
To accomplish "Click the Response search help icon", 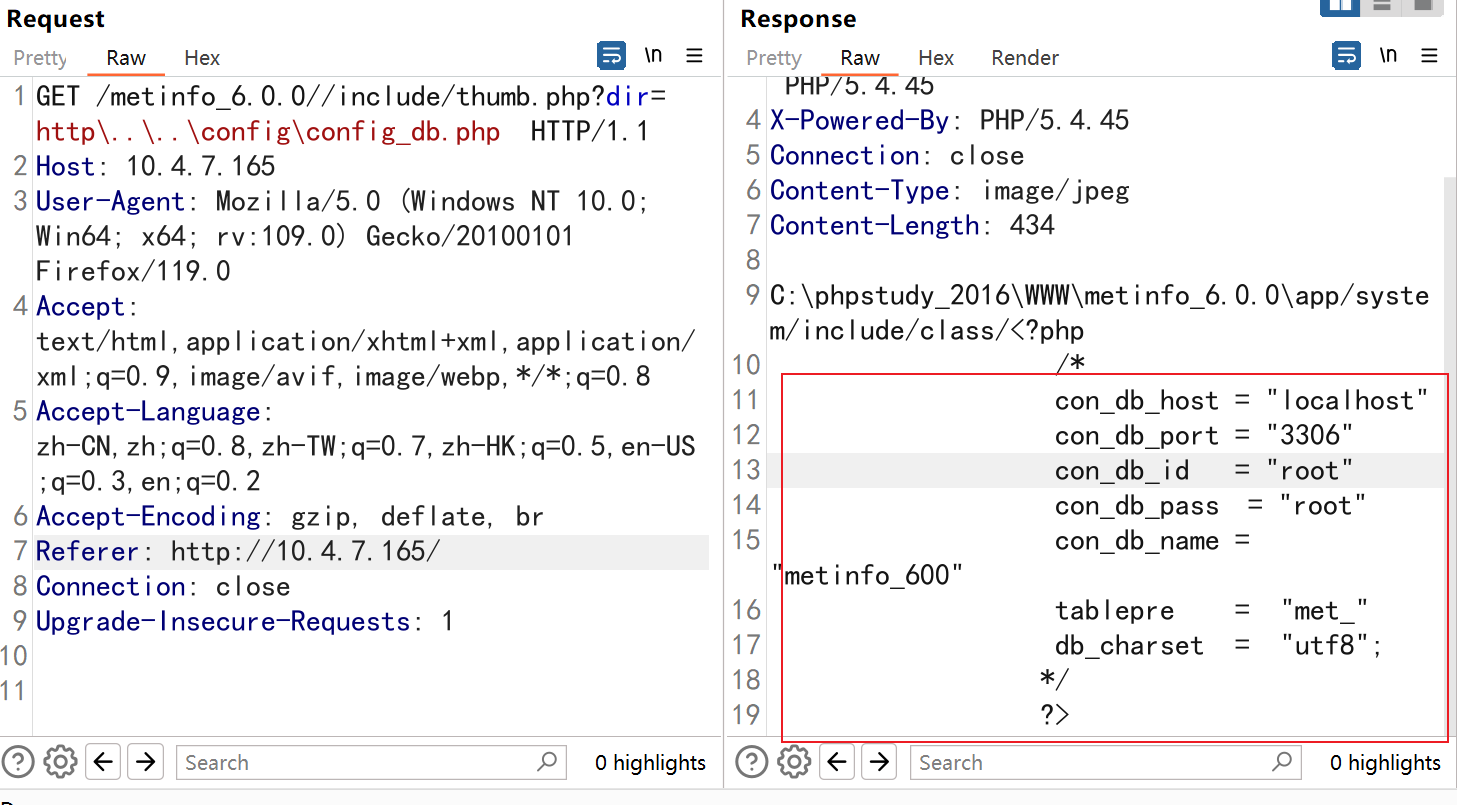I will pos(752,762).
